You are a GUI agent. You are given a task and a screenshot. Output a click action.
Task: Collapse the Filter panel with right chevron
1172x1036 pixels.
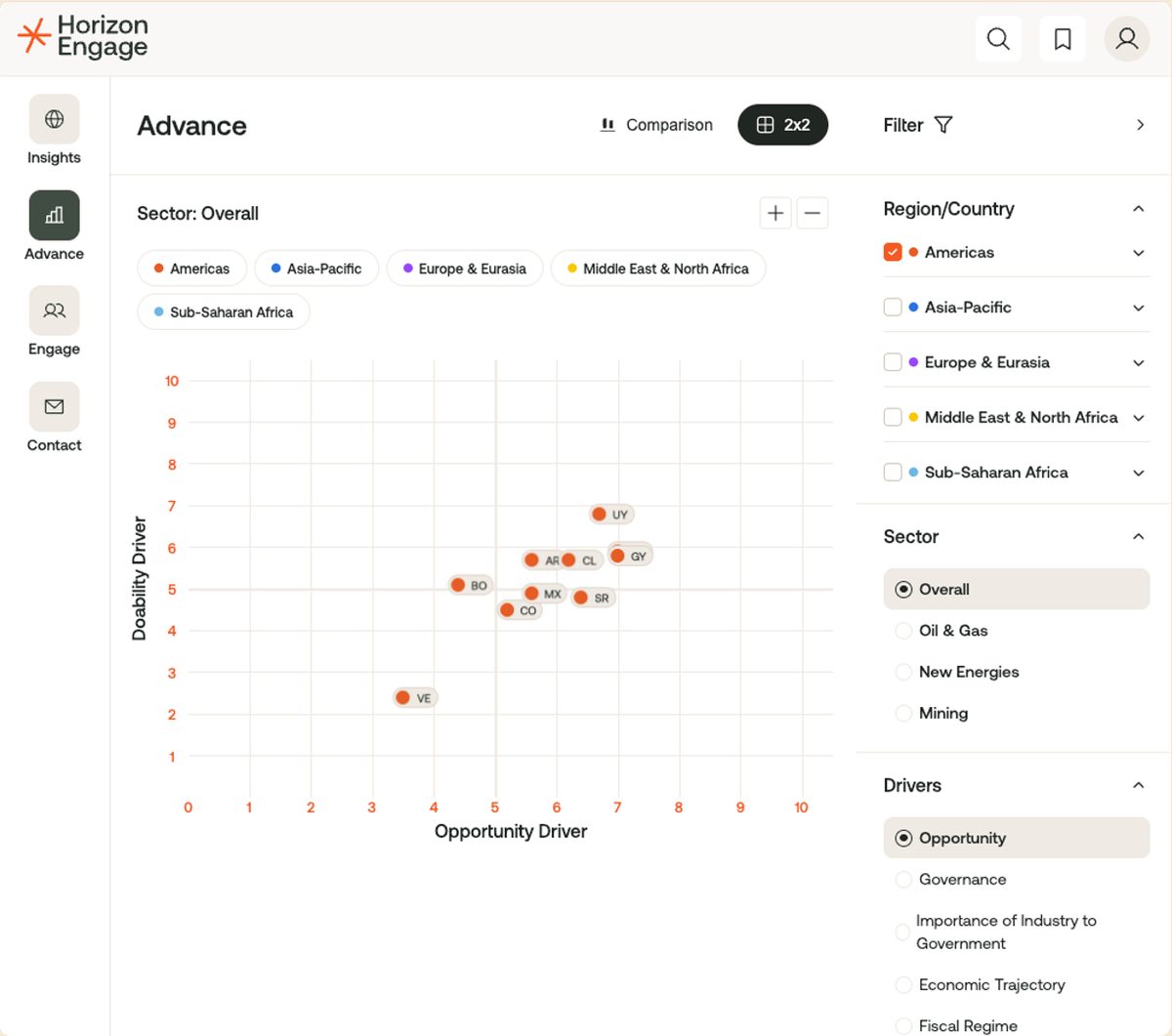click(1140, 125)
